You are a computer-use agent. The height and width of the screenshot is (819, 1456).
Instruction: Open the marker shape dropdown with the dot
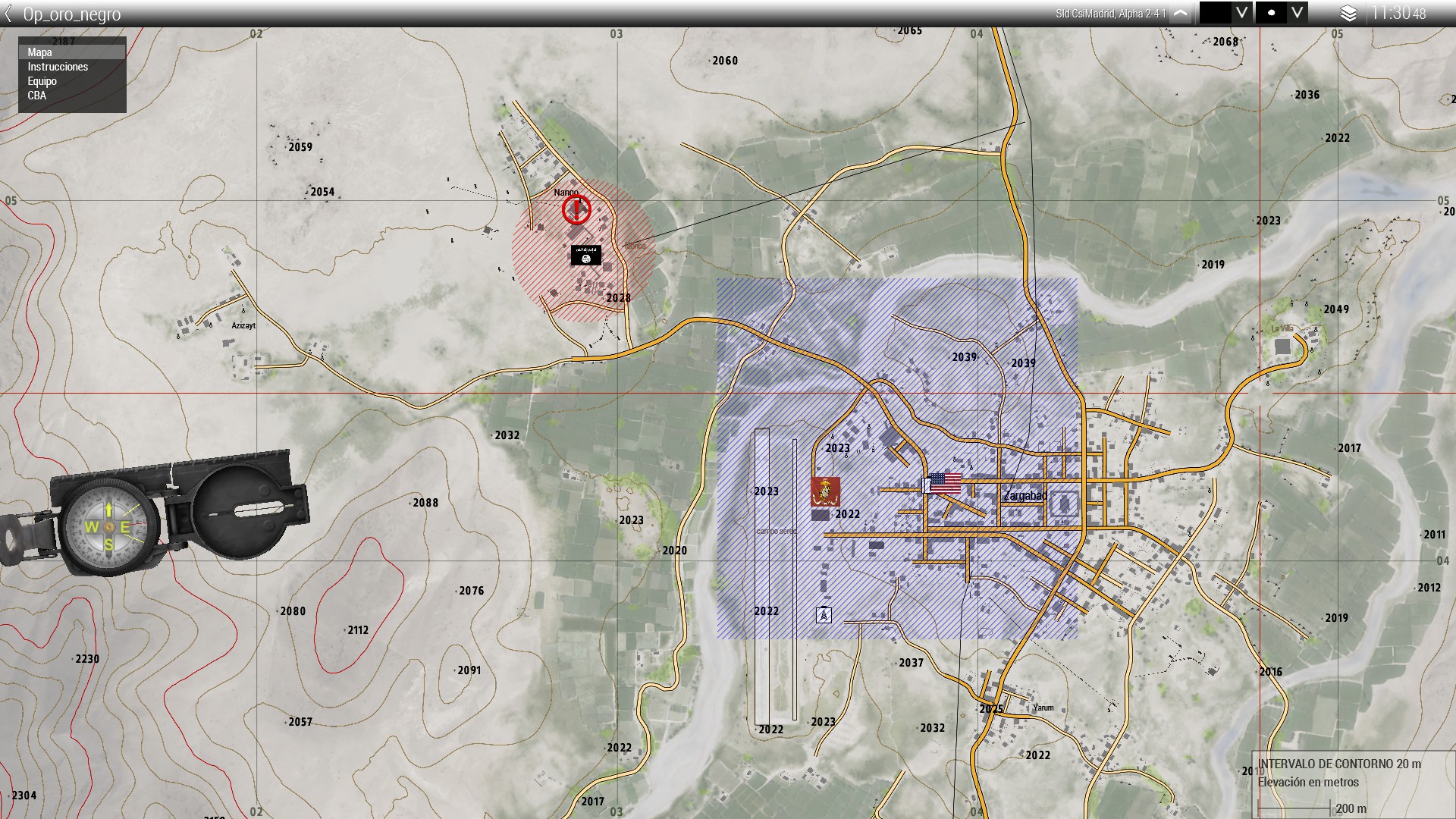click(x=1298, y=13)
